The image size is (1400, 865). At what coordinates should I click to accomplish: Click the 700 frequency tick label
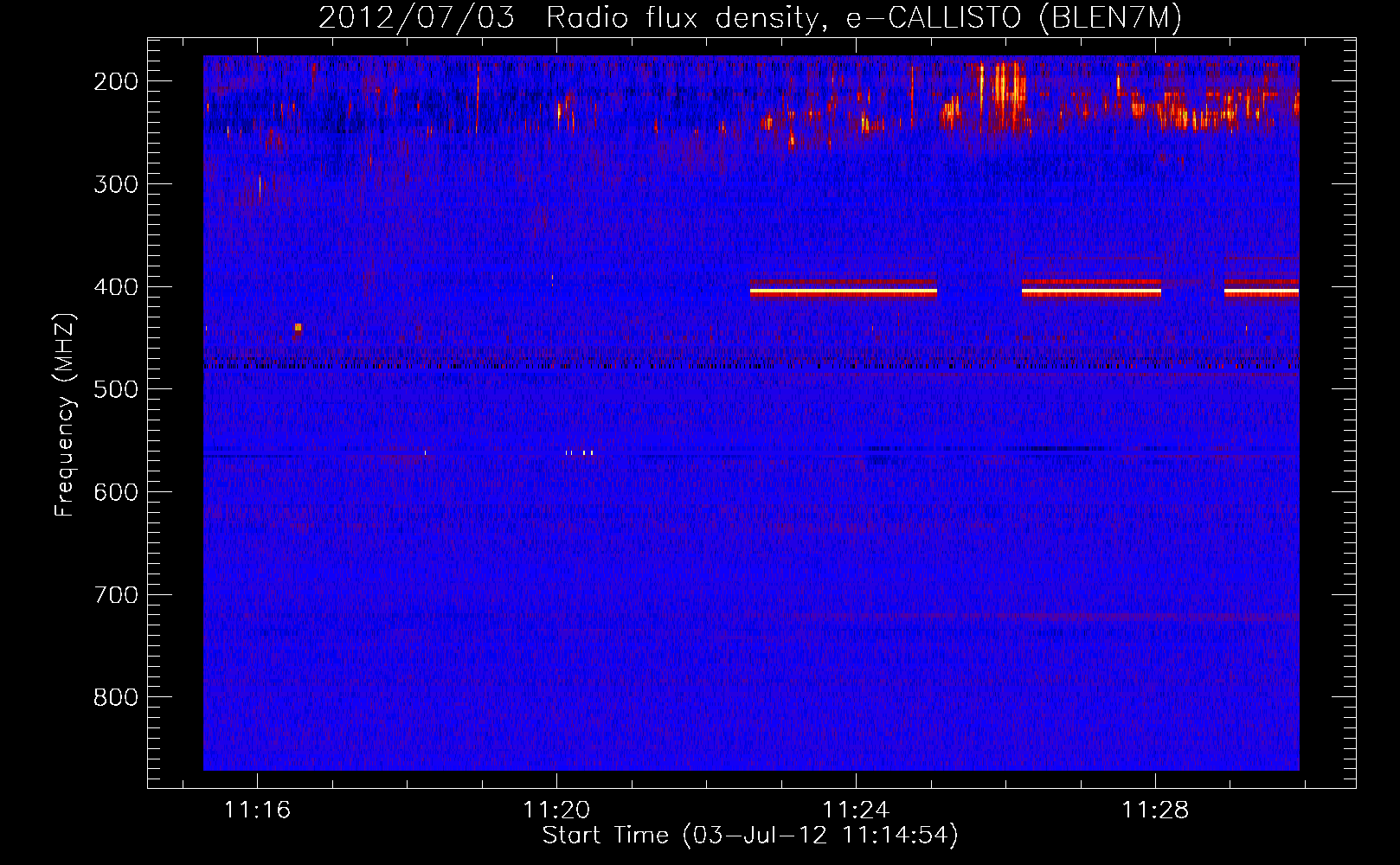click(x=116, y=595)
